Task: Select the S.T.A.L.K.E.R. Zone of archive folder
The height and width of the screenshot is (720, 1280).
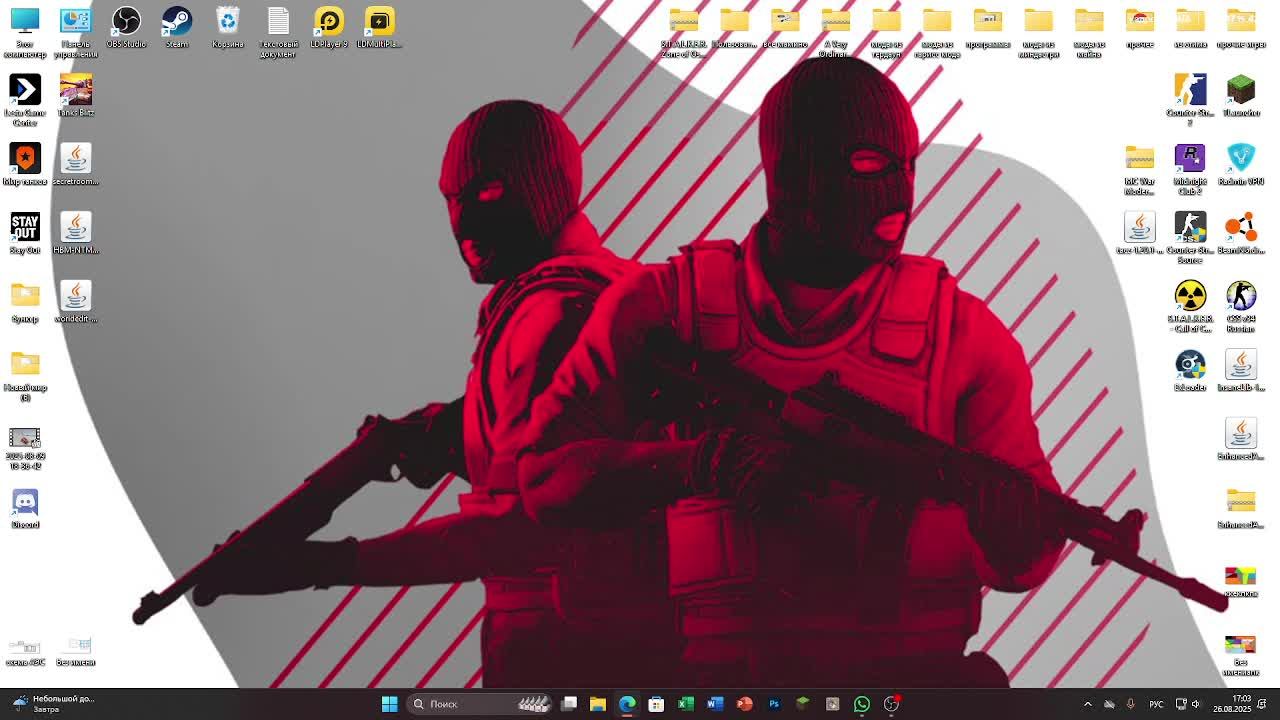Action: tap(684, 32)
